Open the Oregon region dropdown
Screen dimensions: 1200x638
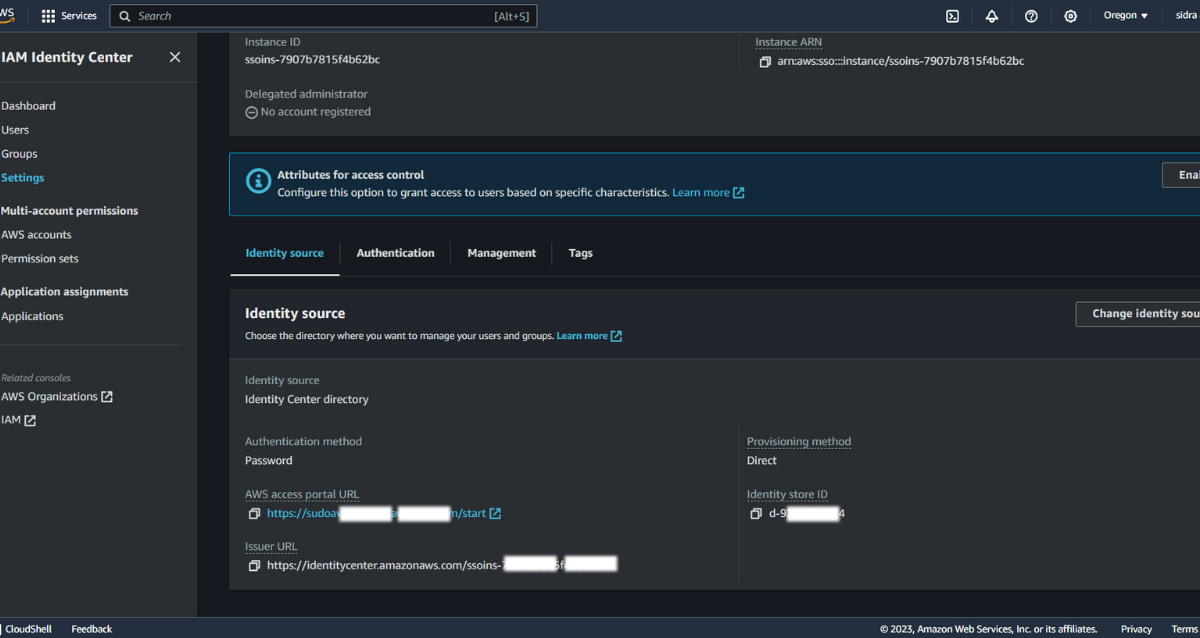[1125, 16]
